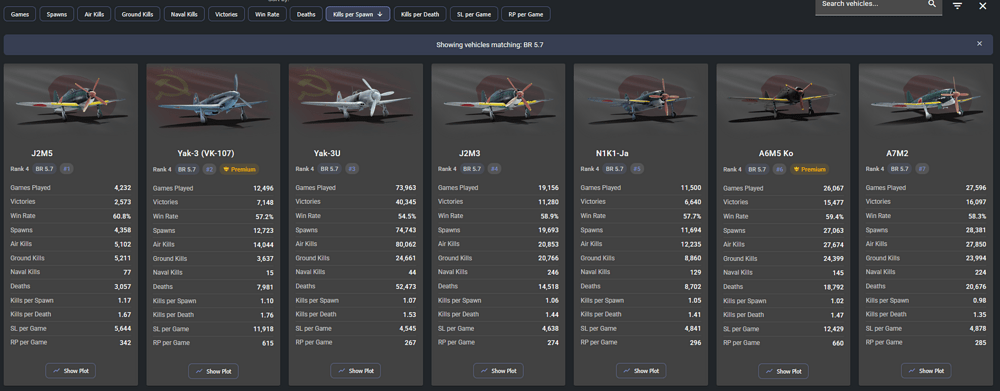The width and height of the screenshot is (1000, 391).
Task: Click the Premium badge on A6M5 Ko
Action: click(809, 169)
